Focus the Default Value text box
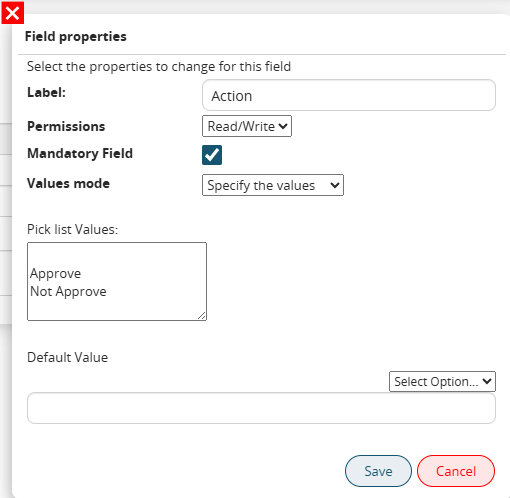This screenshot has height=498, width=510. coord(261,408)
